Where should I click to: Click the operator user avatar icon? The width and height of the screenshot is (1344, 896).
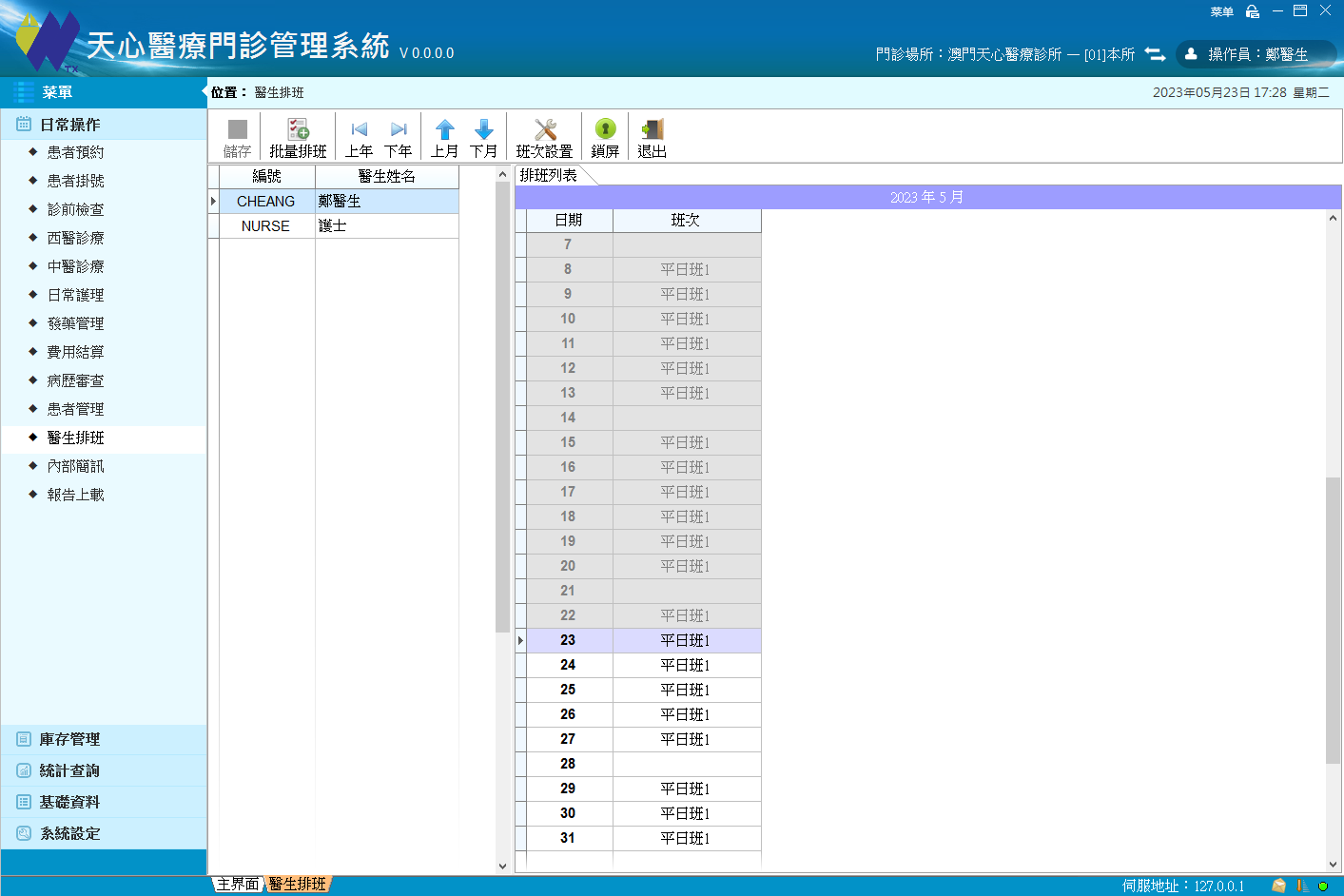(1191, 54)
